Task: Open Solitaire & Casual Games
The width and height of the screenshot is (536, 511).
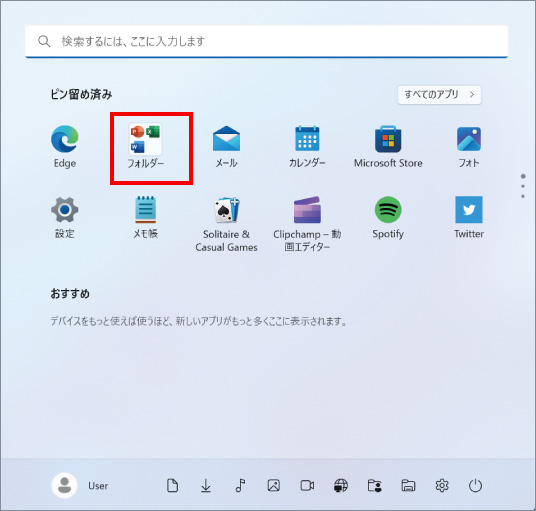Action: click(x=226, y=224)
